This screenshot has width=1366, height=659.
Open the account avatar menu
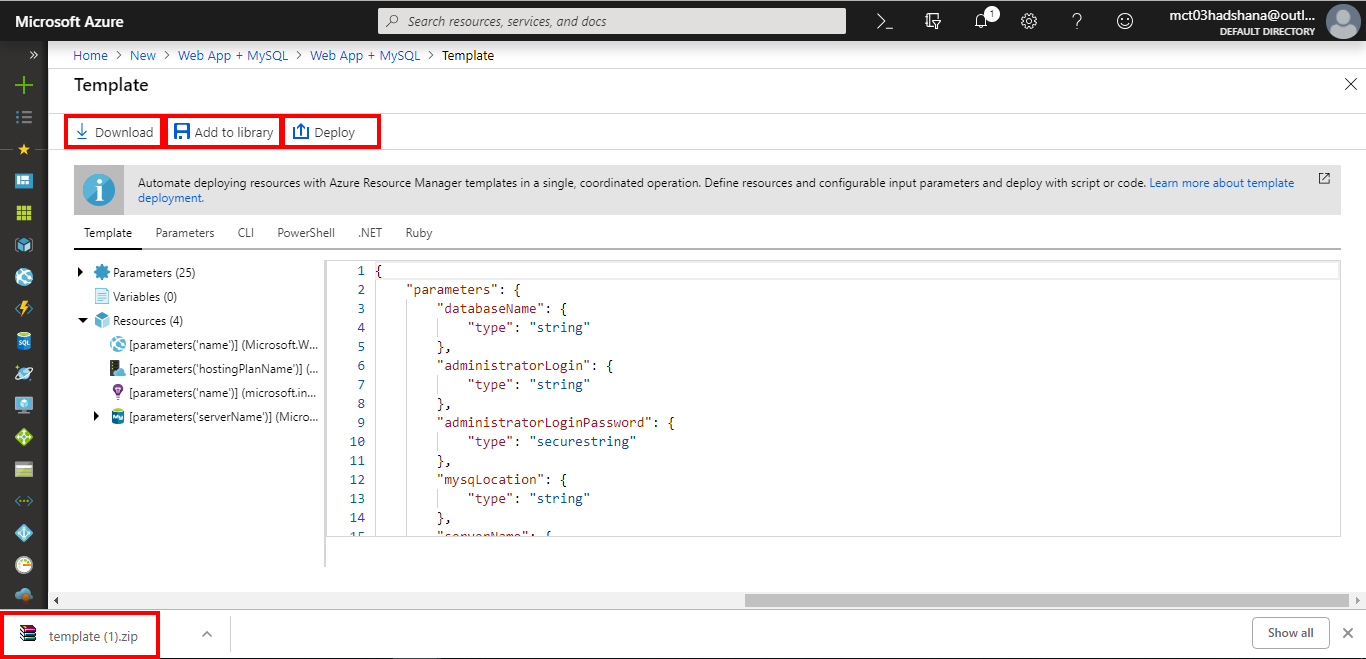pos(1342,21)
